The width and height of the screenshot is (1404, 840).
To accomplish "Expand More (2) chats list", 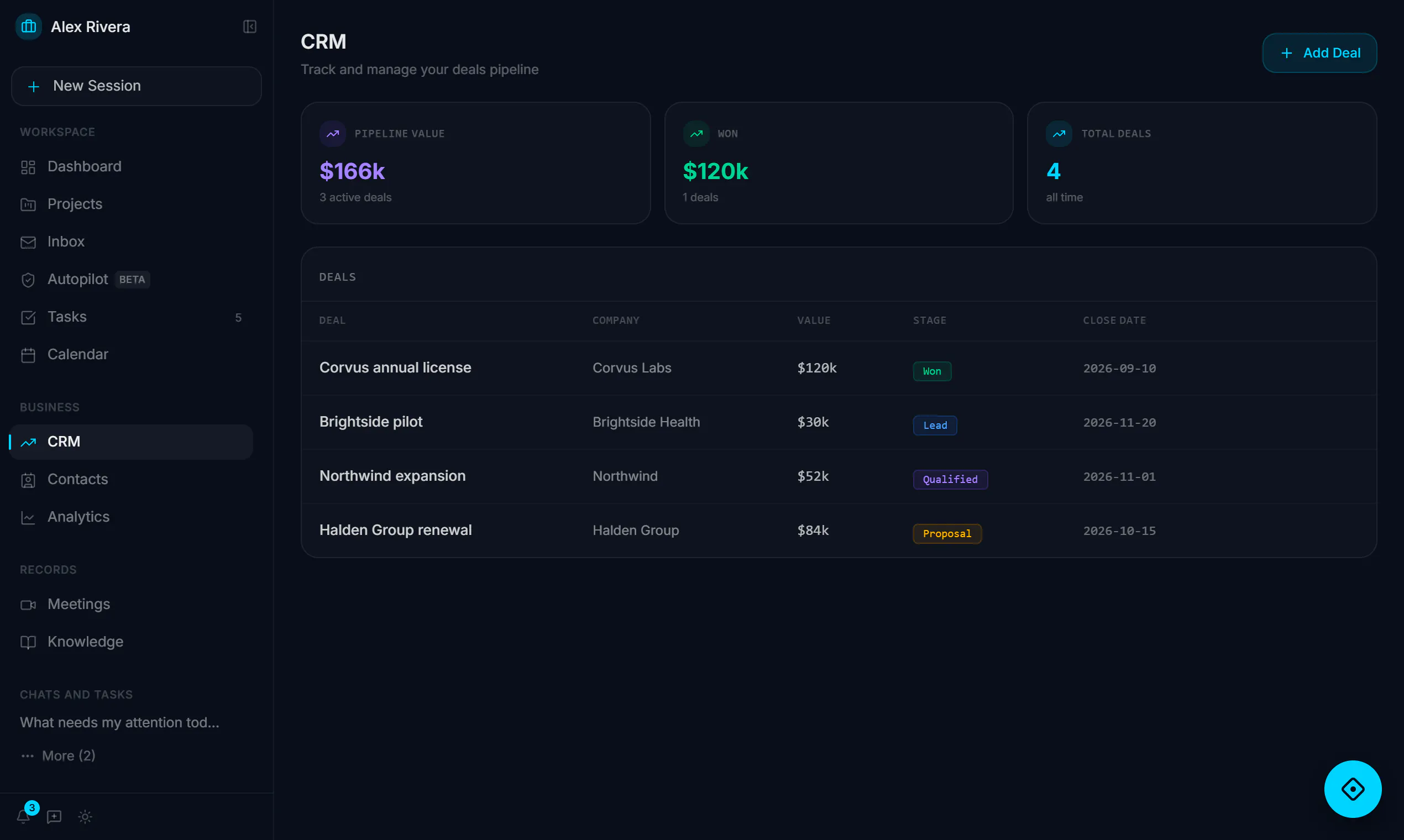I will click(x=69, y=755).
